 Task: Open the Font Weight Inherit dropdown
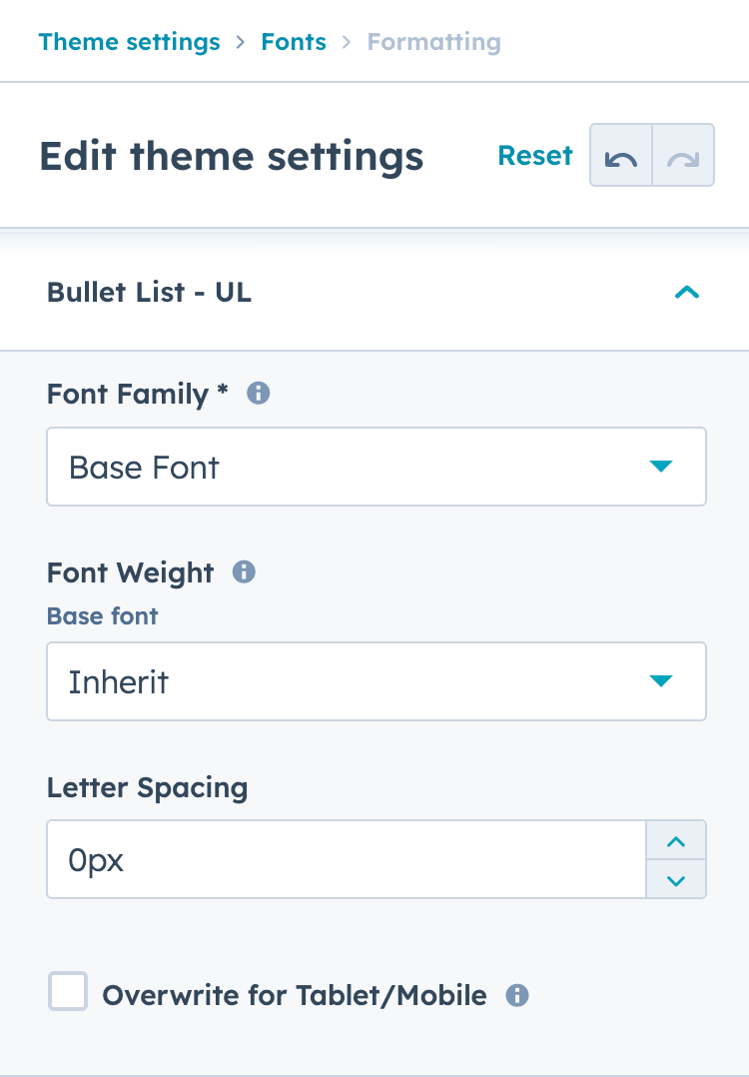pyautogui.click(x=376, y=681)
